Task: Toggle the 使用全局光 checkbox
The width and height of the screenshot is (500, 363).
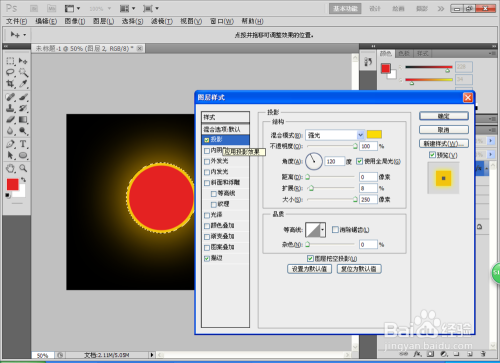Action: 359,161
